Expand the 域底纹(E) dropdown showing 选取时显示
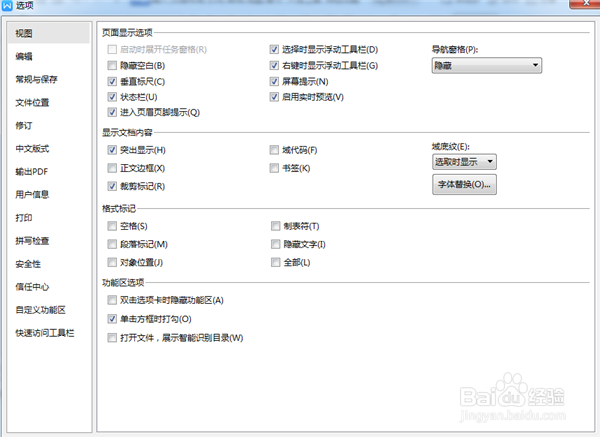Image resolution: width=600 pixels, height=437 pixels. click(464, 162)
